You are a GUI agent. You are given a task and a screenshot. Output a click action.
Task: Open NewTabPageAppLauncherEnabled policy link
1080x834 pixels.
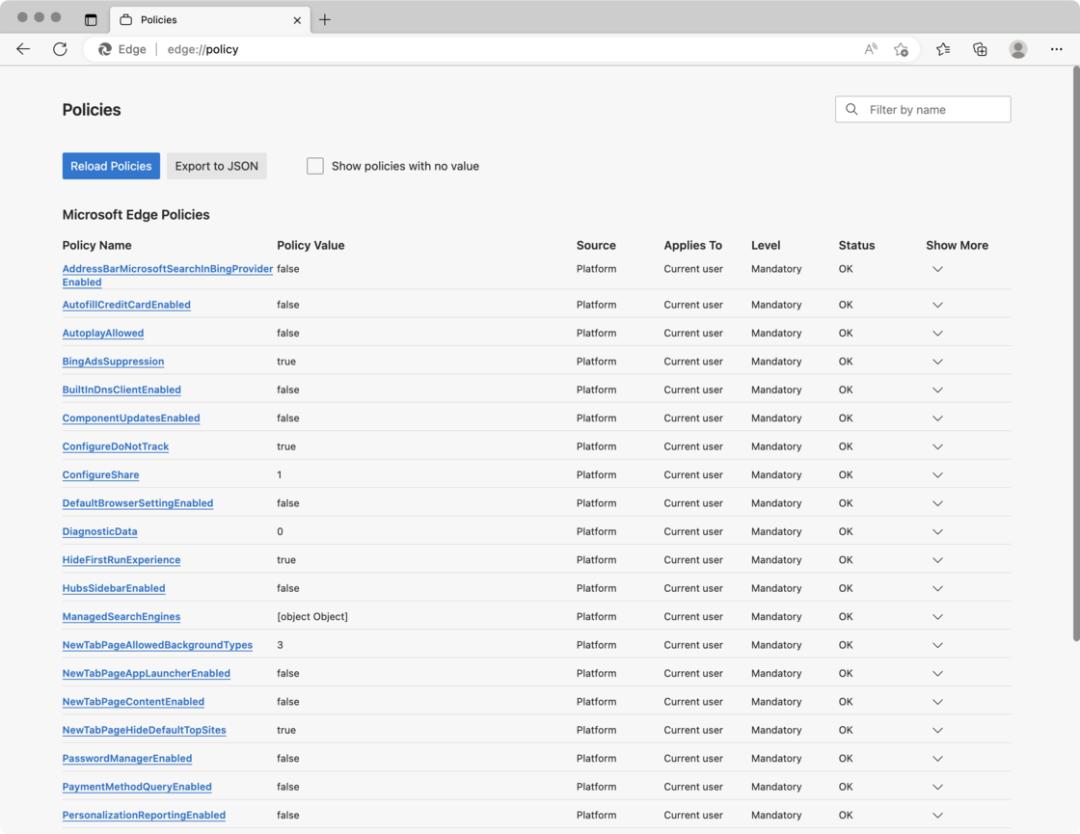[x=146, y=673]
